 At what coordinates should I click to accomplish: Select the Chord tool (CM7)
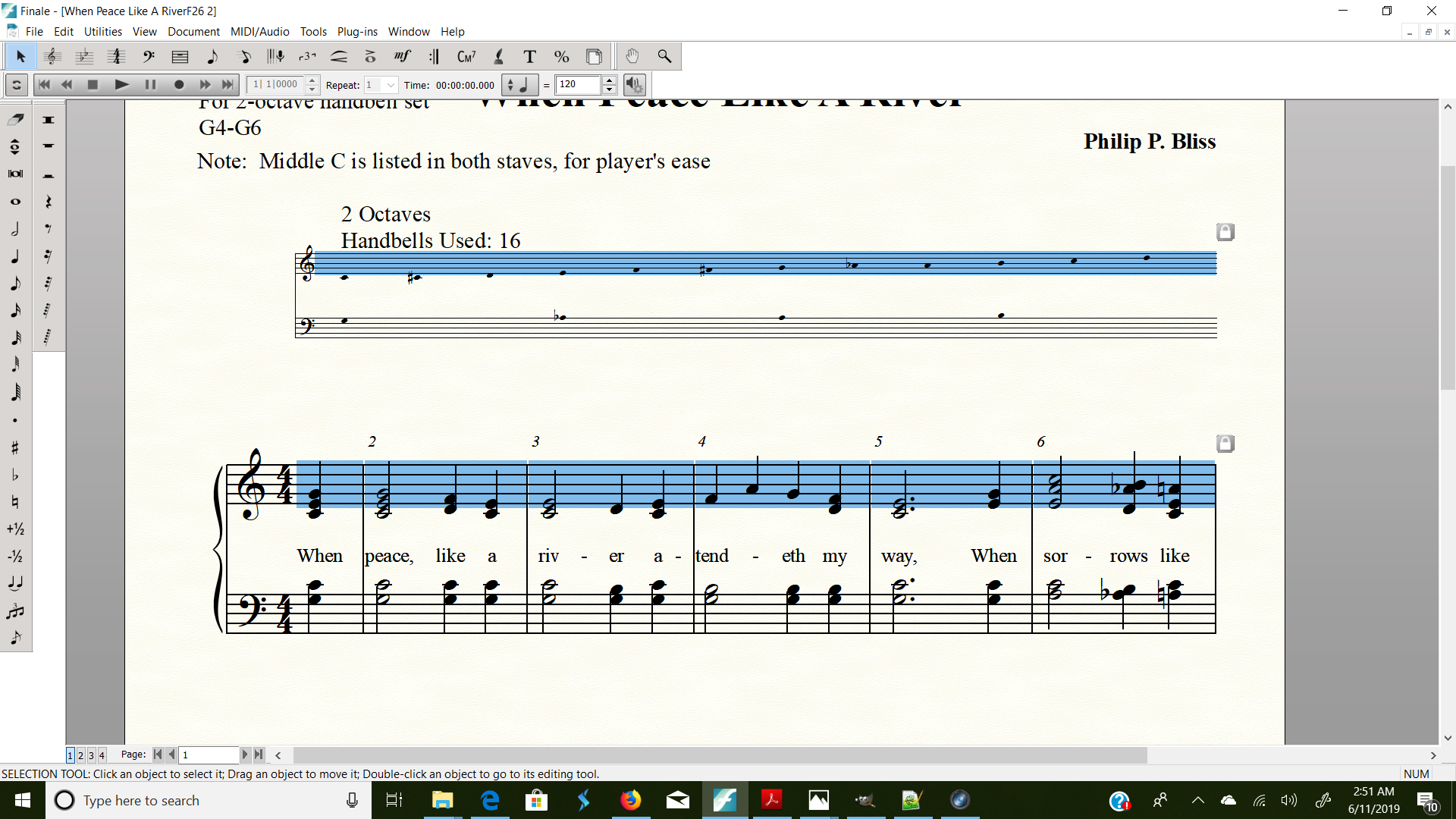click(x=466, y=57)
